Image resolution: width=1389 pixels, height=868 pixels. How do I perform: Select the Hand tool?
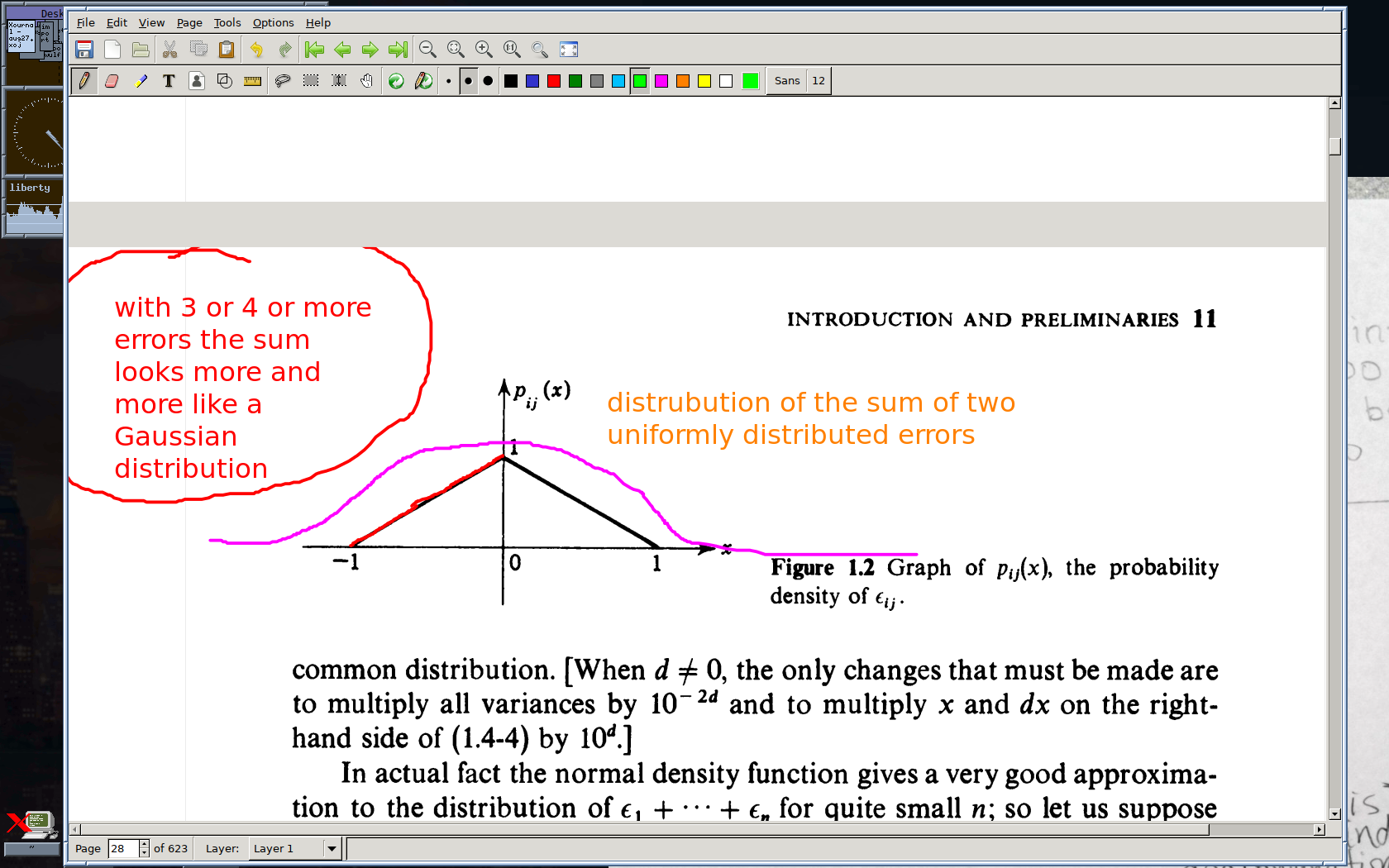click(x=366, y=81)
